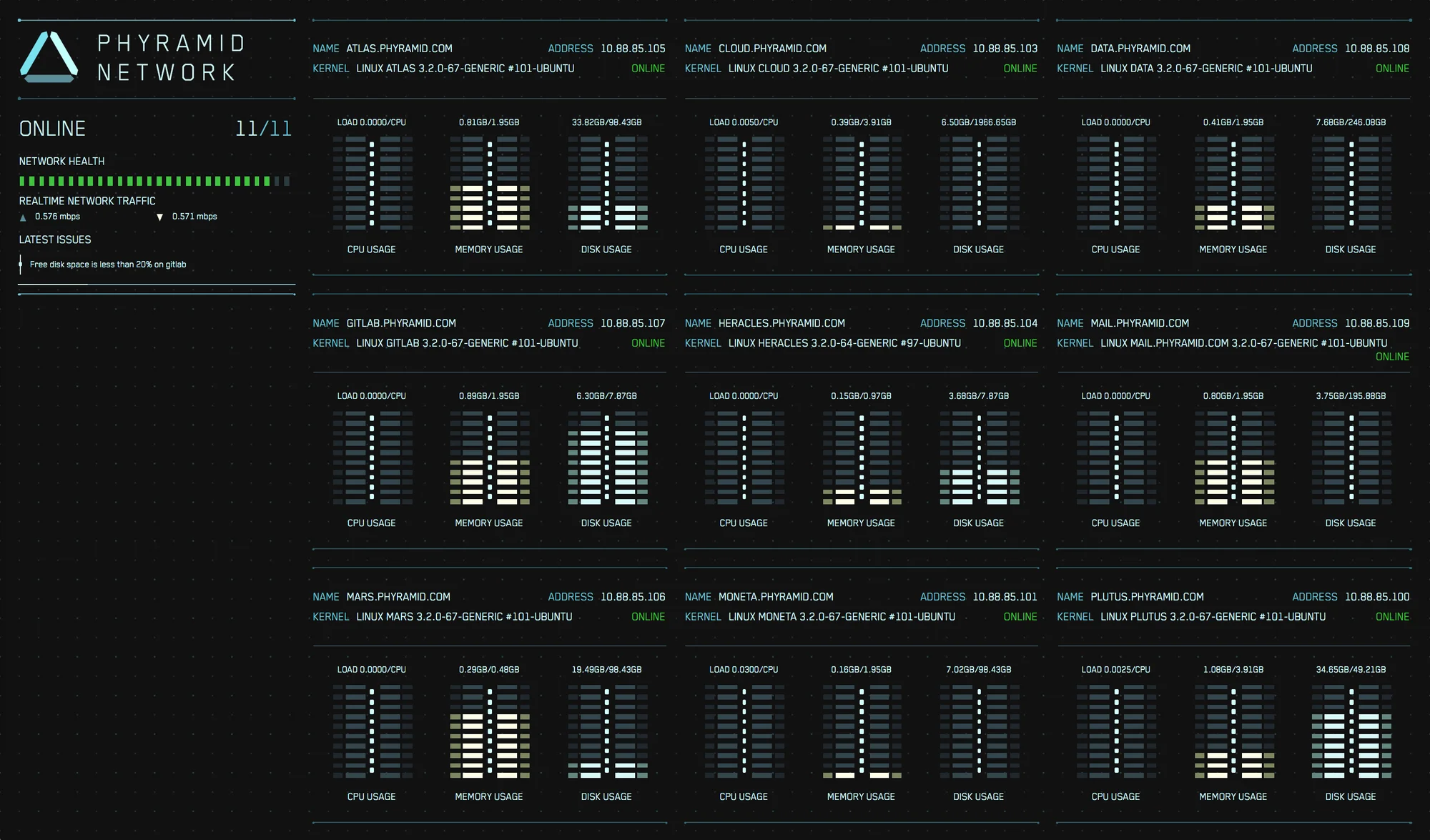This screenshot has height=840, width=1430.
Task: Select the PLUTUS.PHYRAMID.COM server name
Action: (1147, 597)
